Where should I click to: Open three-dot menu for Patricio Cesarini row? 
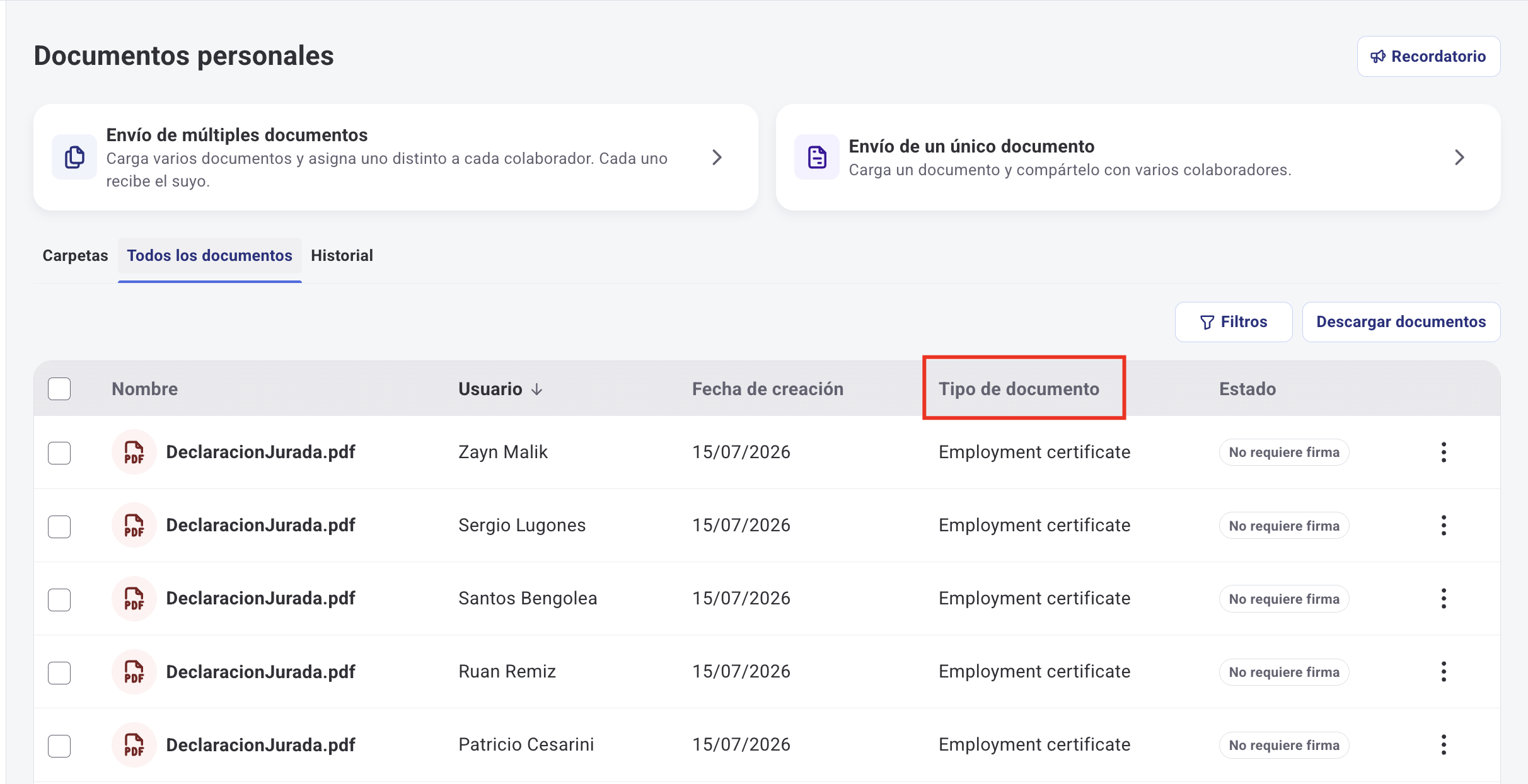(1444, 745)
